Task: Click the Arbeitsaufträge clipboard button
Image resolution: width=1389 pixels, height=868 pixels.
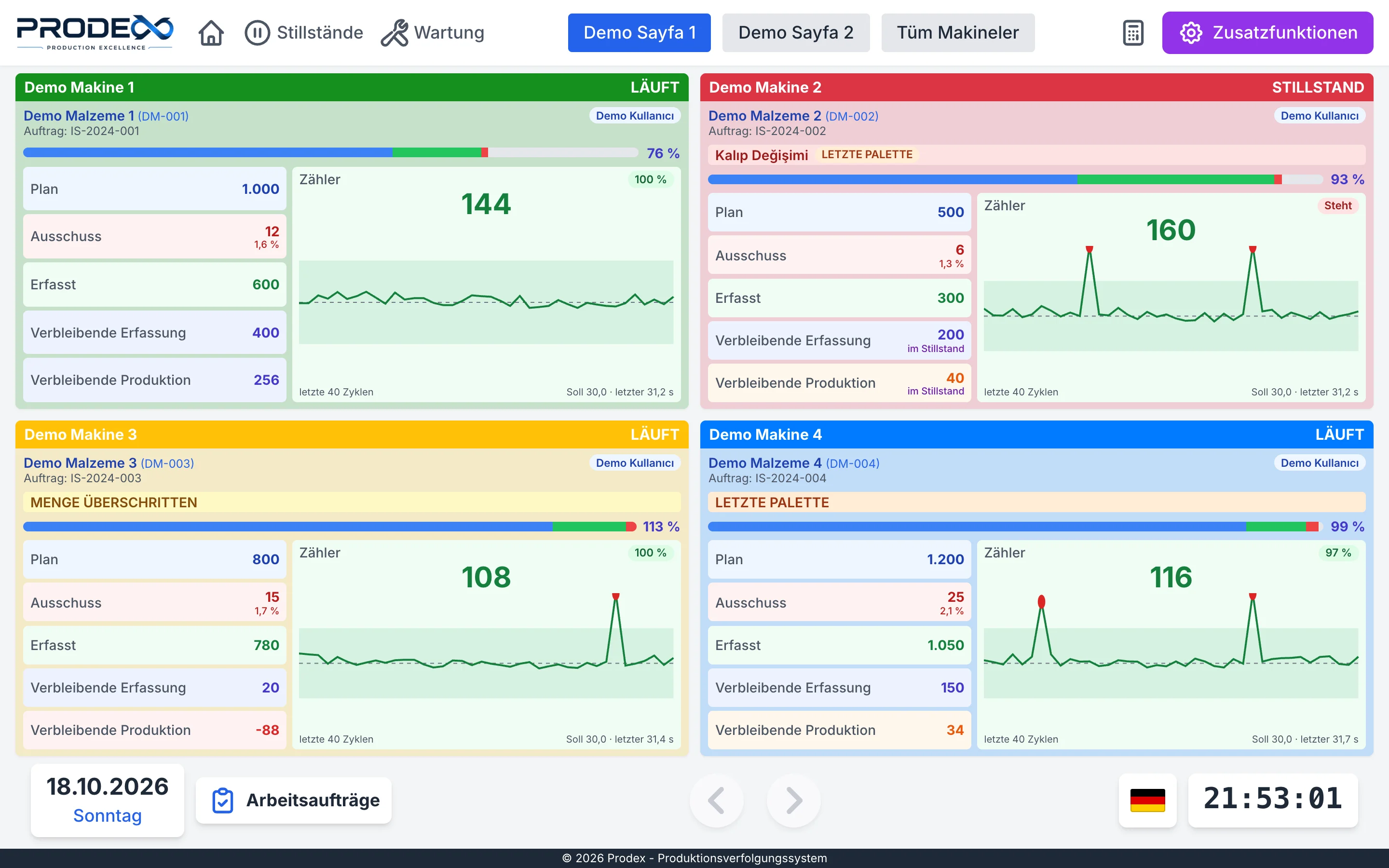Action: tap(294, 800)
